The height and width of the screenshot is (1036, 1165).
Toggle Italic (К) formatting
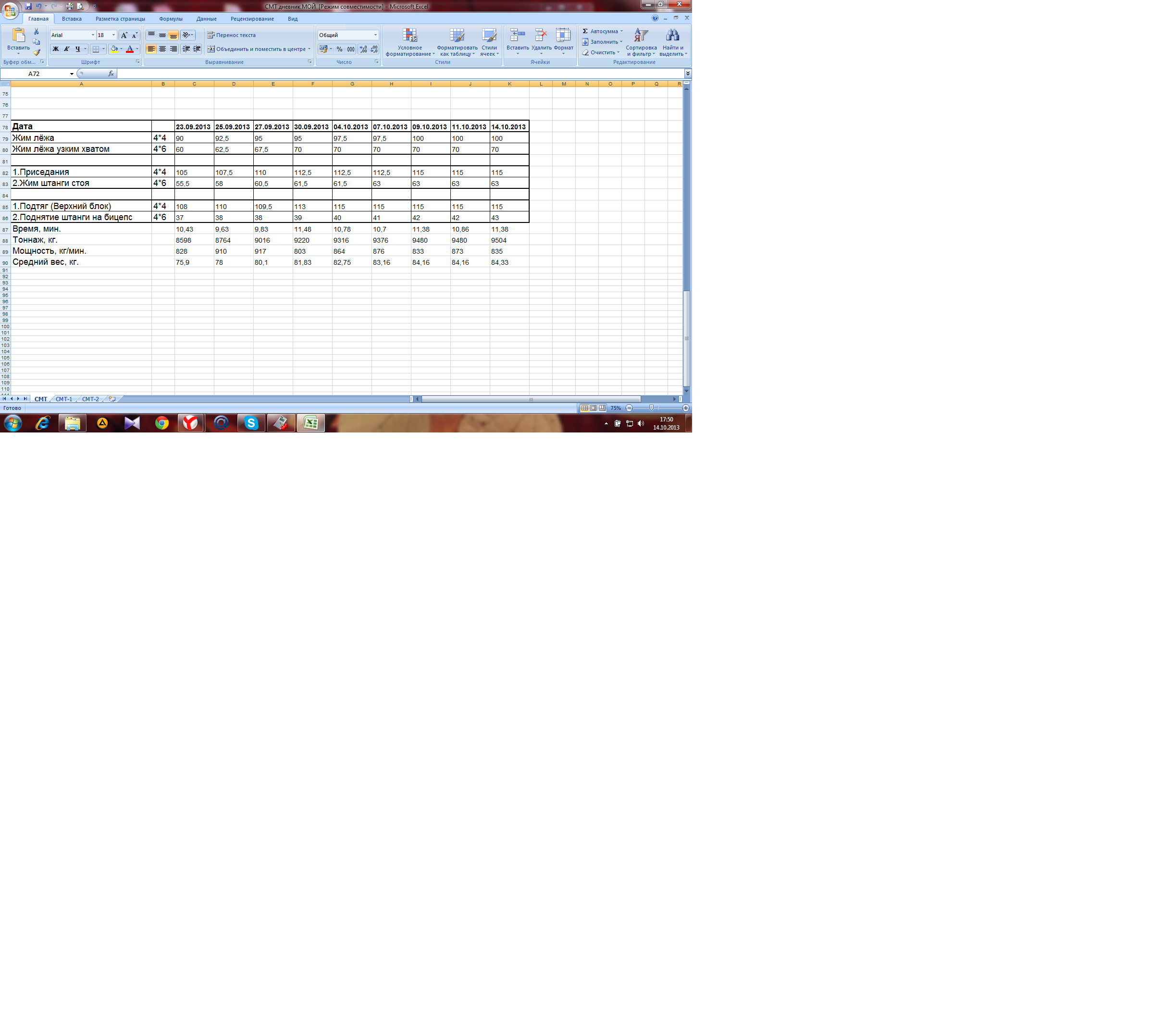(x=67, y=49)
